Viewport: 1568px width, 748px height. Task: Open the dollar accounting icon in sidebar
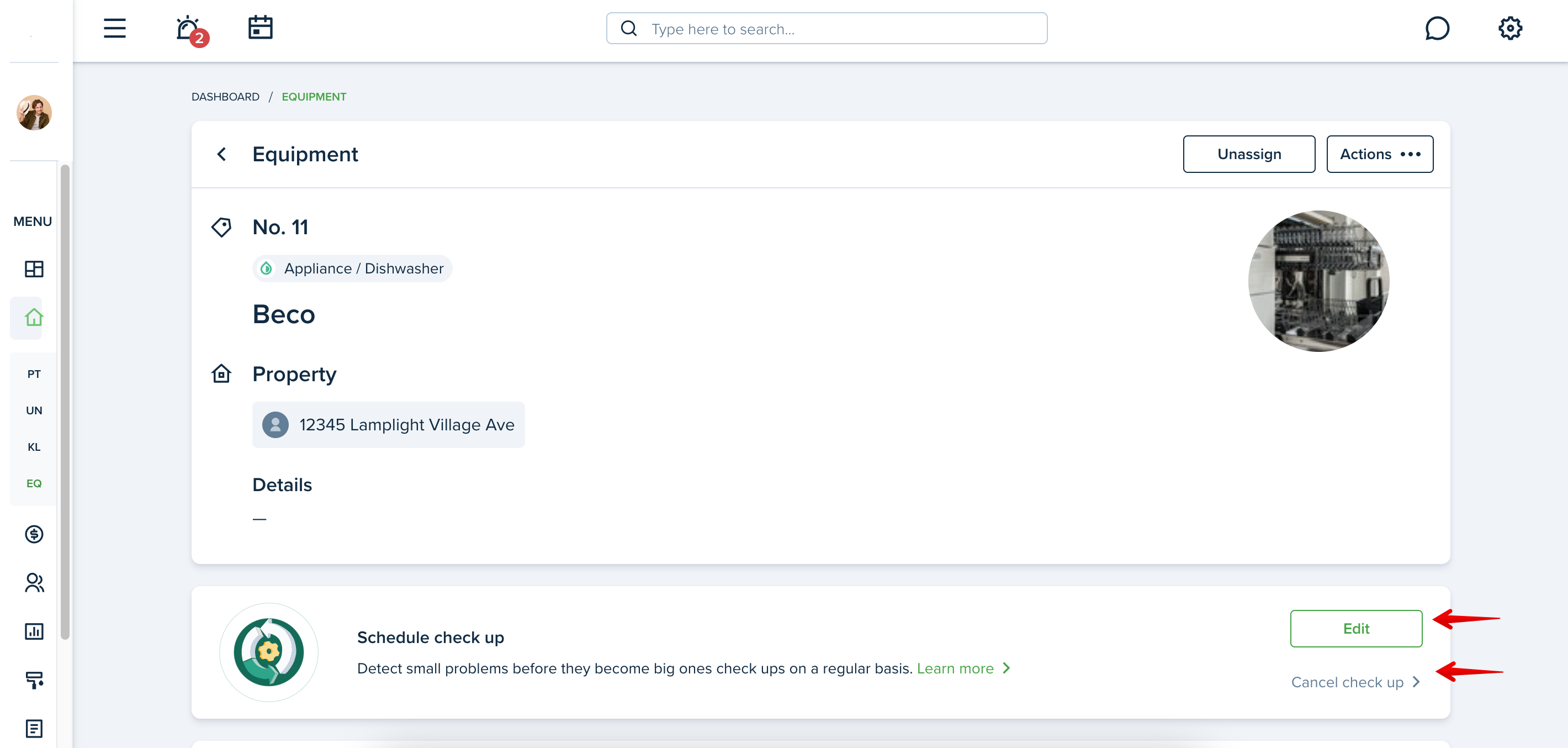click(x=34, y=534)
